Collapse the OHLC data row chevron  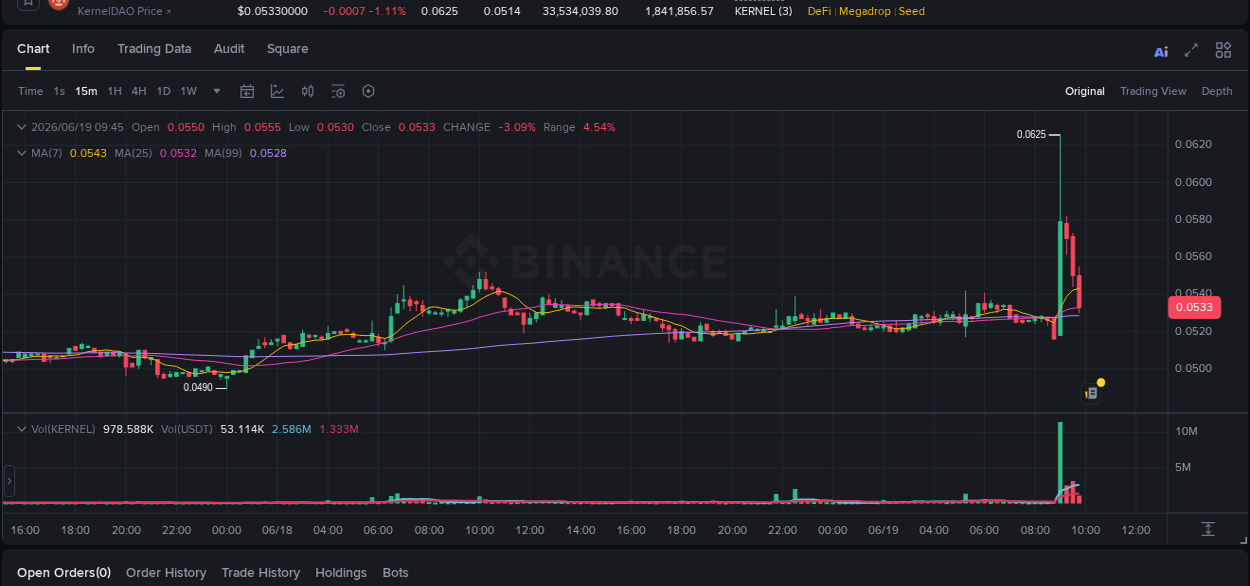[x=21, y=127]
